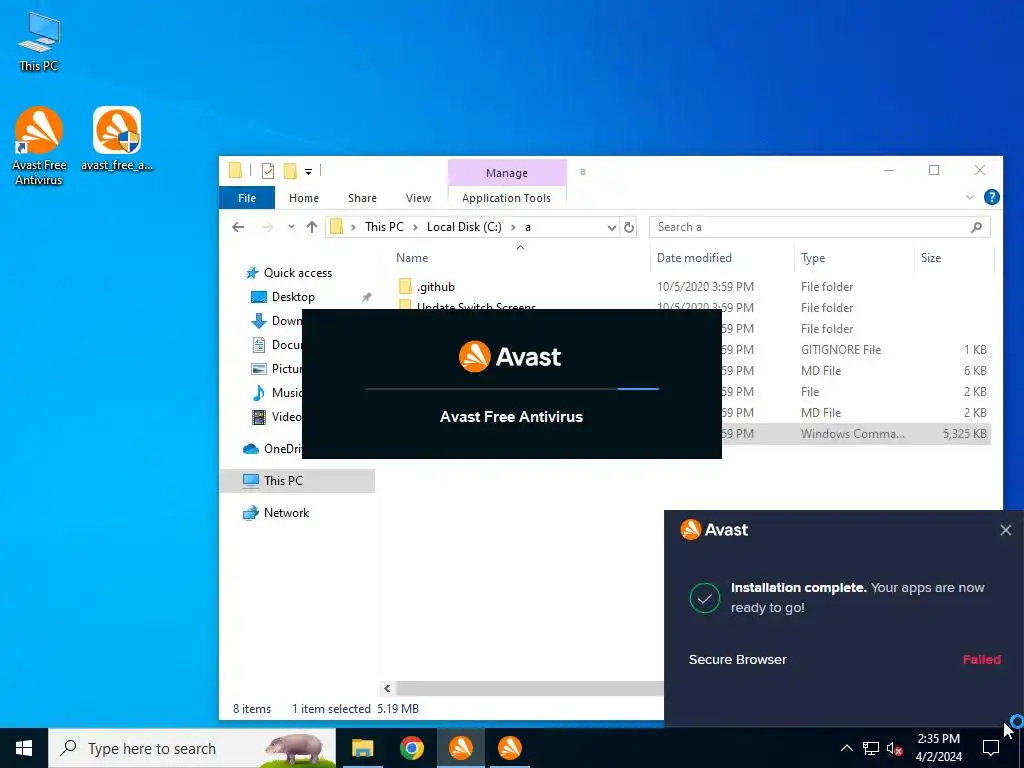This screenshot has height=768, width=1024.
Task: Click the Forward arrow in Explorer
Action: (x=267, y=227)
